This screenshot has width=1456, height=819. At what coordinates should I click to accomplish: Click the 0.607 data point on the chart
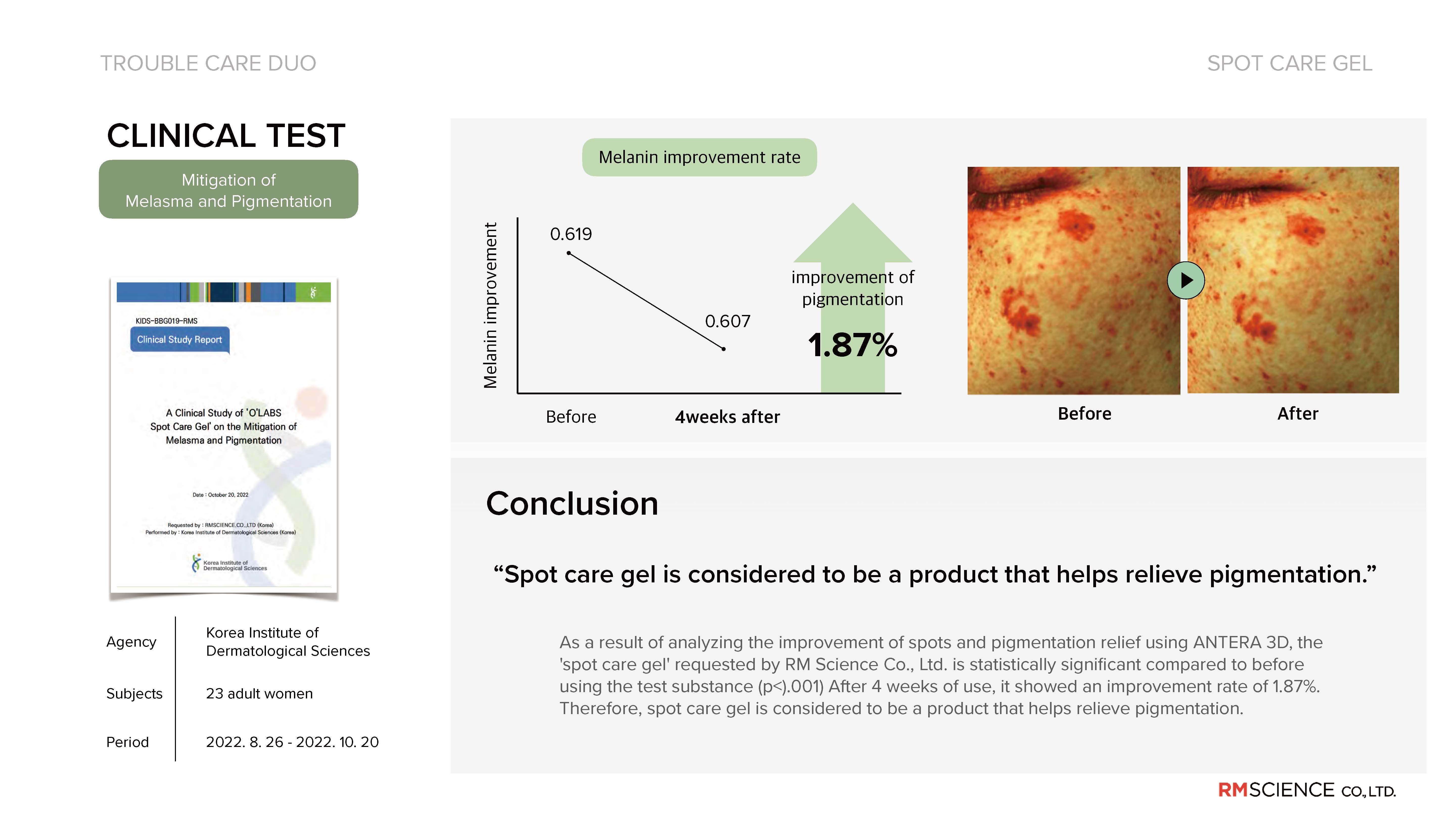pyautogui.click(x=723, y=349)
